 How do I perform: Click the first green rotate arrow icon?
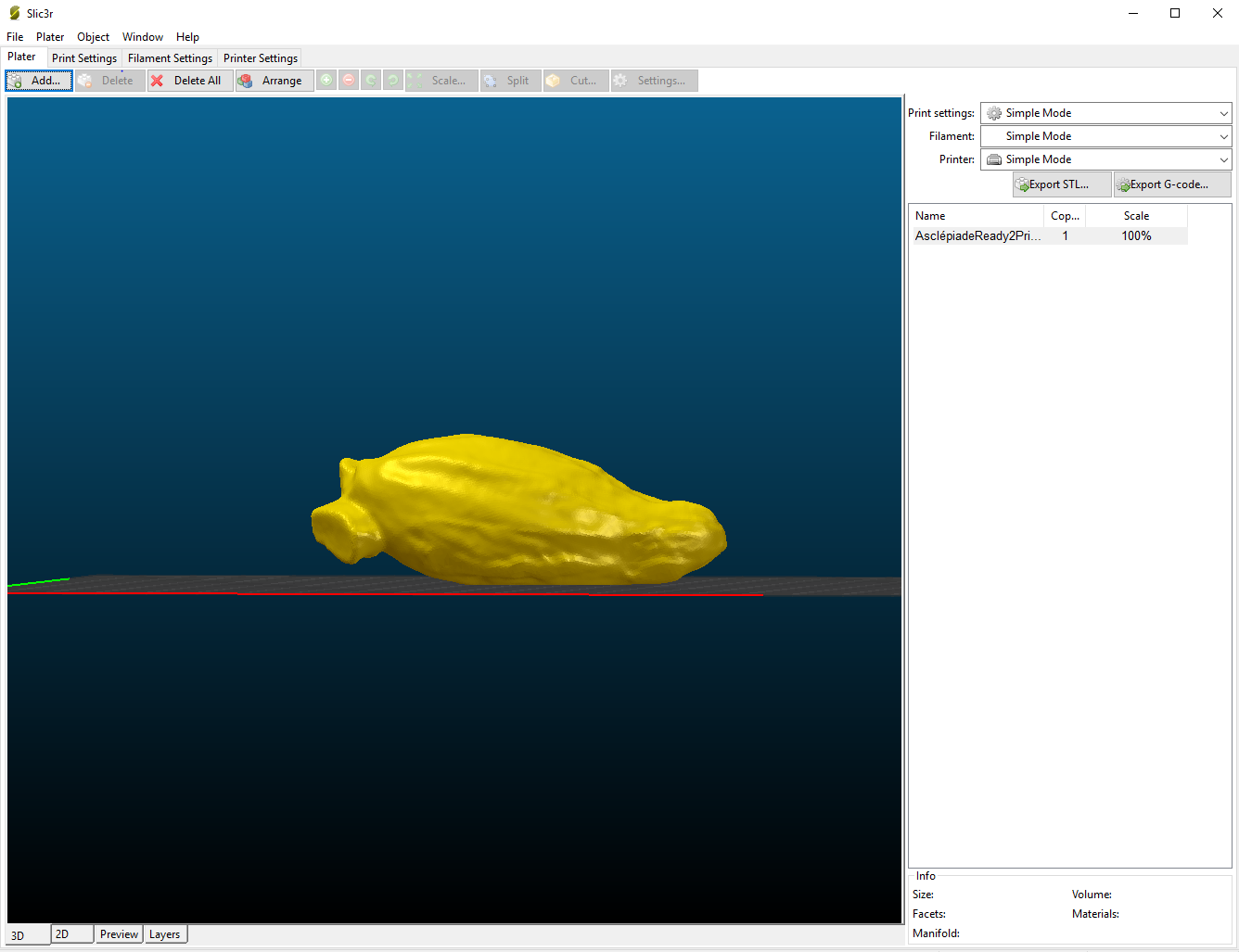371,81
